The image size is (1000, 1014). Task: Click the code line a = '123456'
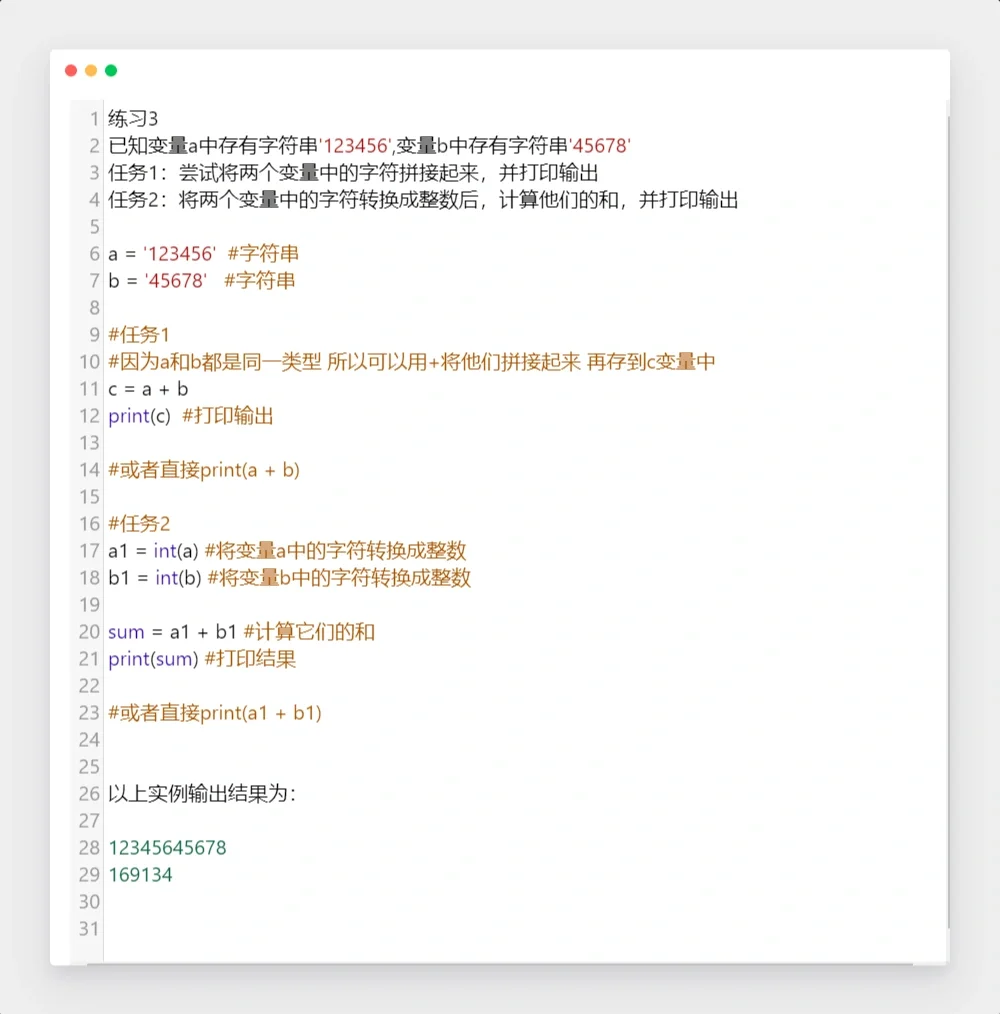click(162, 254)
